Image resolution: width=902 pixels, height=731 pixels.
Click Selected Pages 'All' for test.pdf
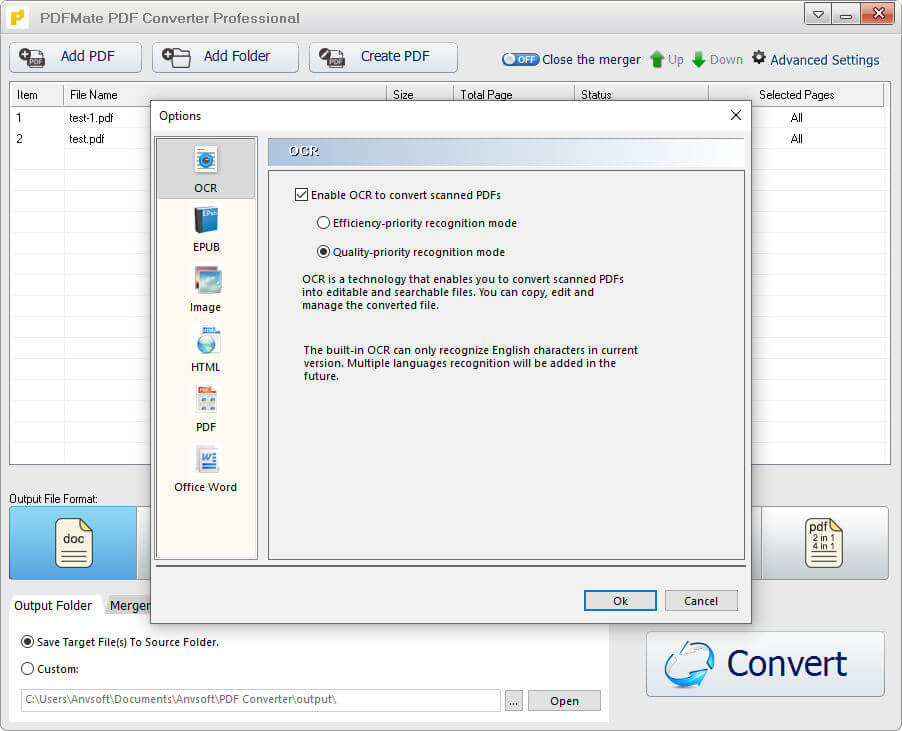[x=796, y=139]
